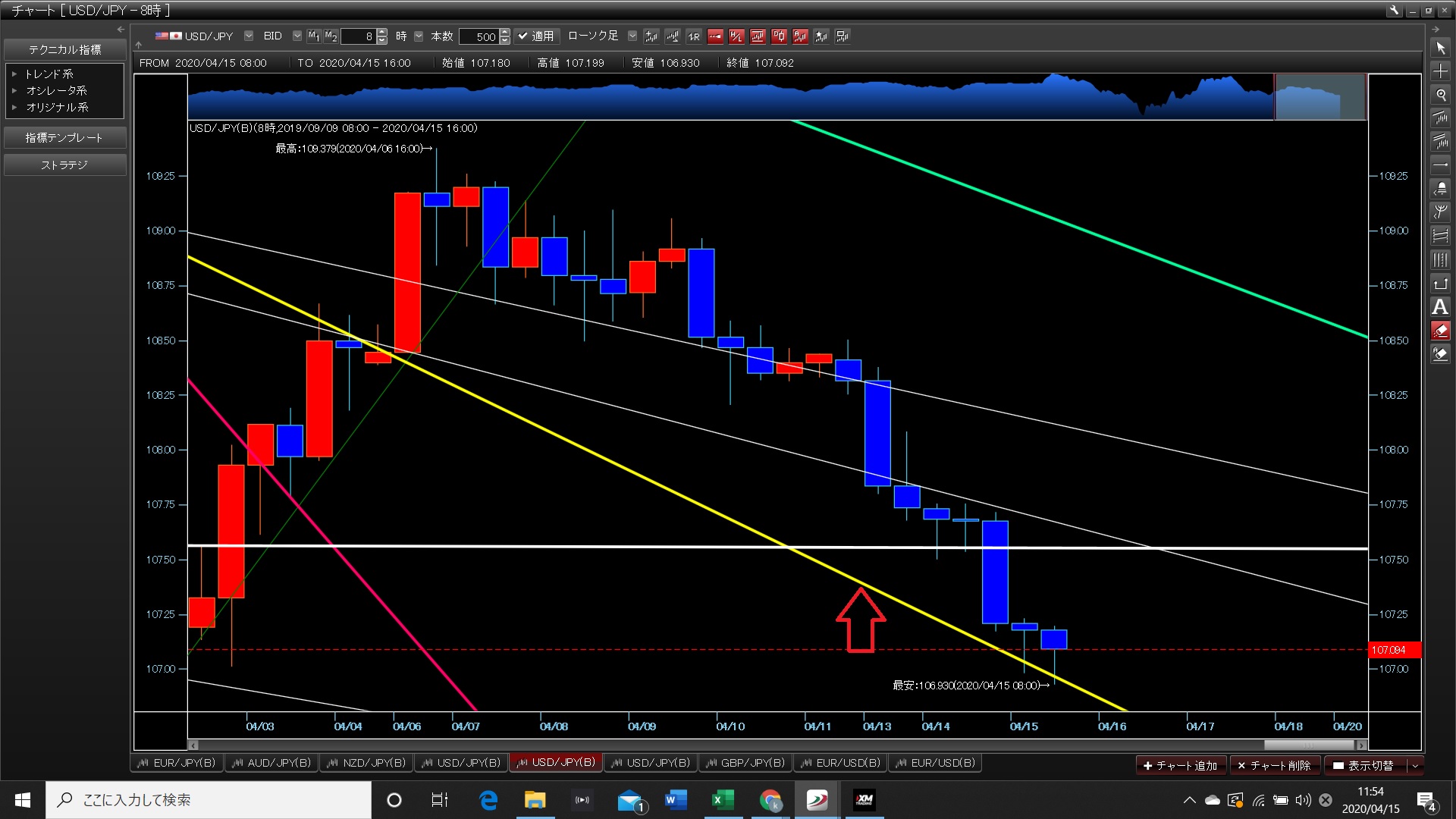
Task: Click the チャート追加 button
Action: [x=1180, y=766]
